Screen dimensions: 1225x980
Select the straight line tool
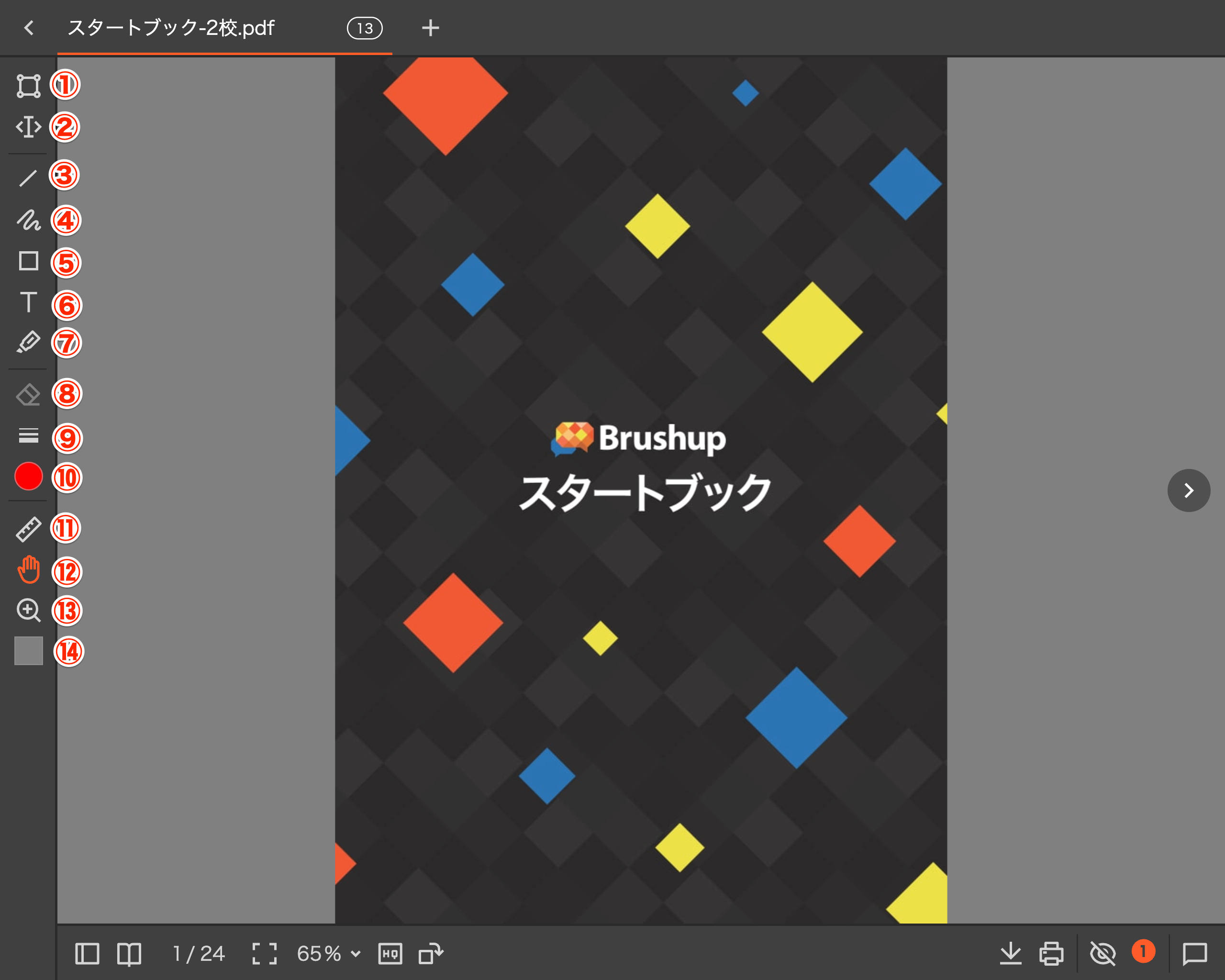point(28,178)
